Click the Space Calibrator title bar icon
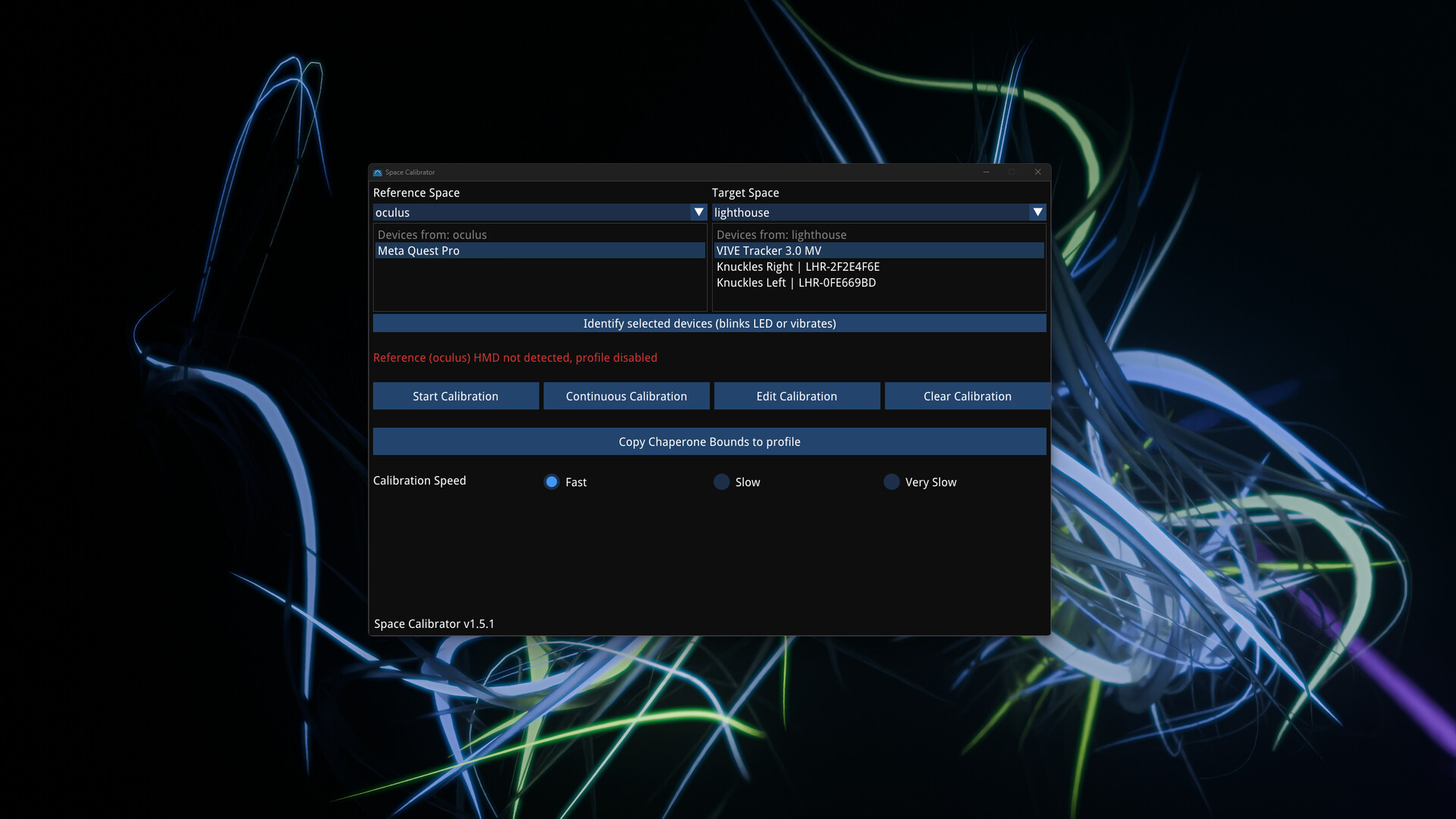 pos(376,172)
